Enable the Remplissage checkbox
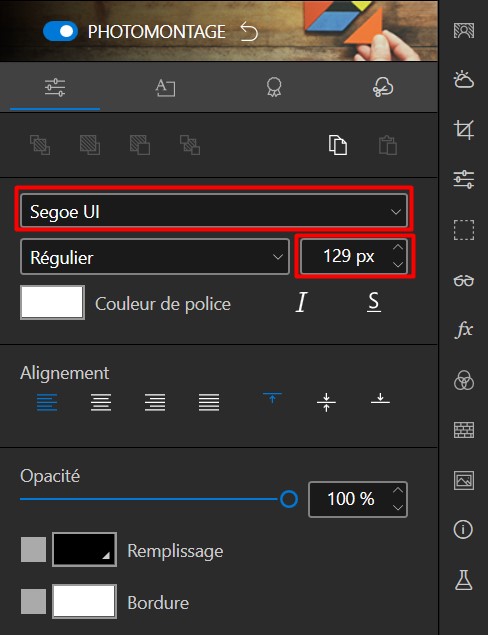The height and width of the screenshot is (635, 488). pos(33,550)
